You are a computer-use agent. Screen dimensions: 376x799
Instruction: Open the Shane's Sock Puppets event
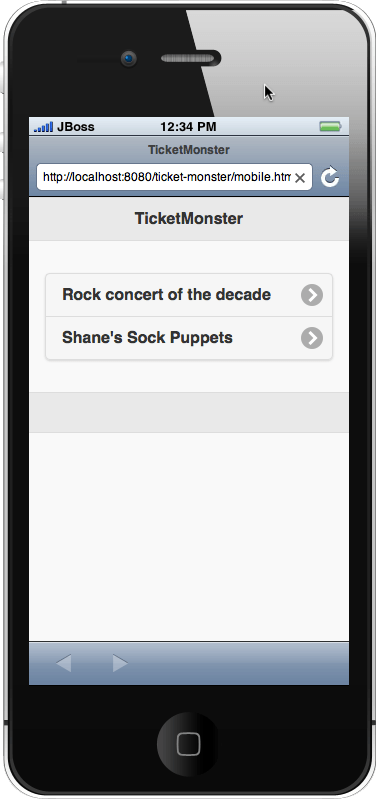click(189, 338)
